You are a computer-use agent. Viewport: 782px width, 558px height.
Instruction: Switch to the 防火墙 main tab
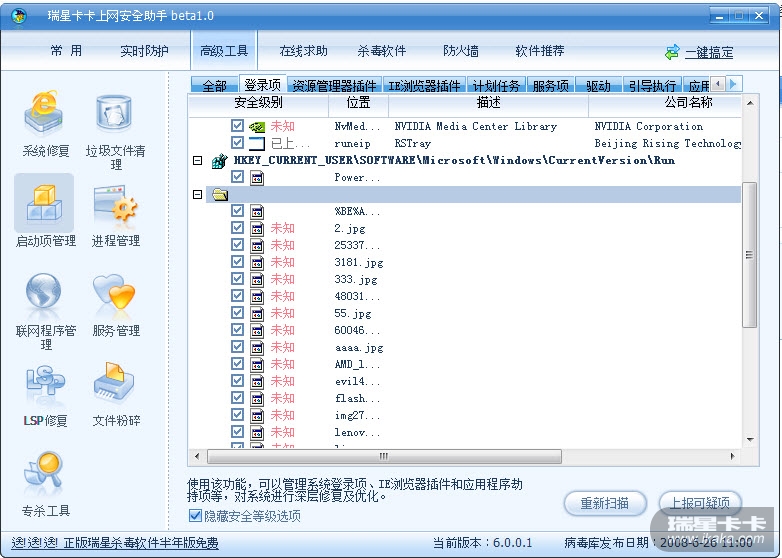[460, 51]
